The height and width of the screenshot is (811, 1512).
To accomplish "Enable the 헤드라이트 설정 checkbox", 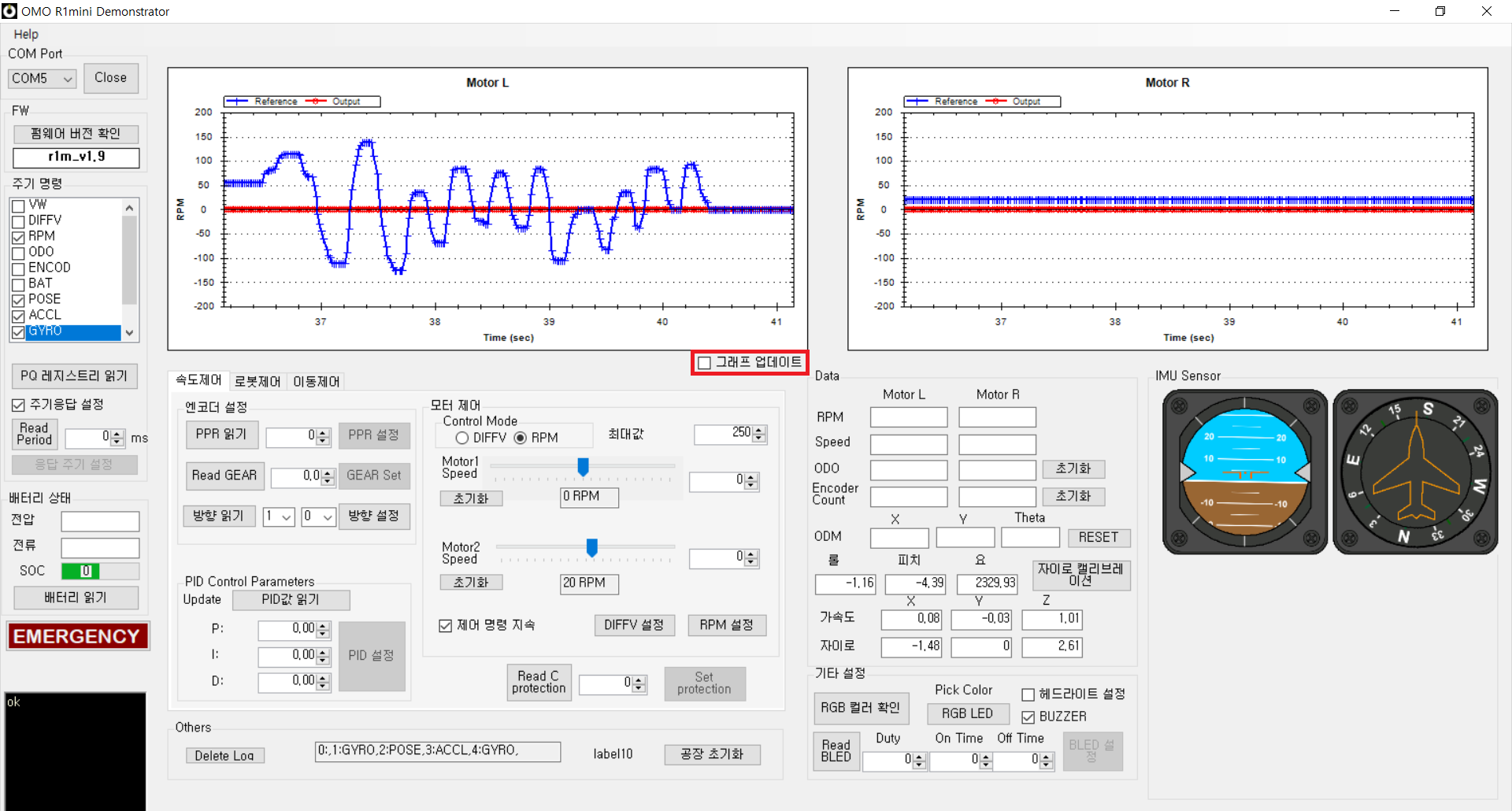I will tap(1028, 694).
